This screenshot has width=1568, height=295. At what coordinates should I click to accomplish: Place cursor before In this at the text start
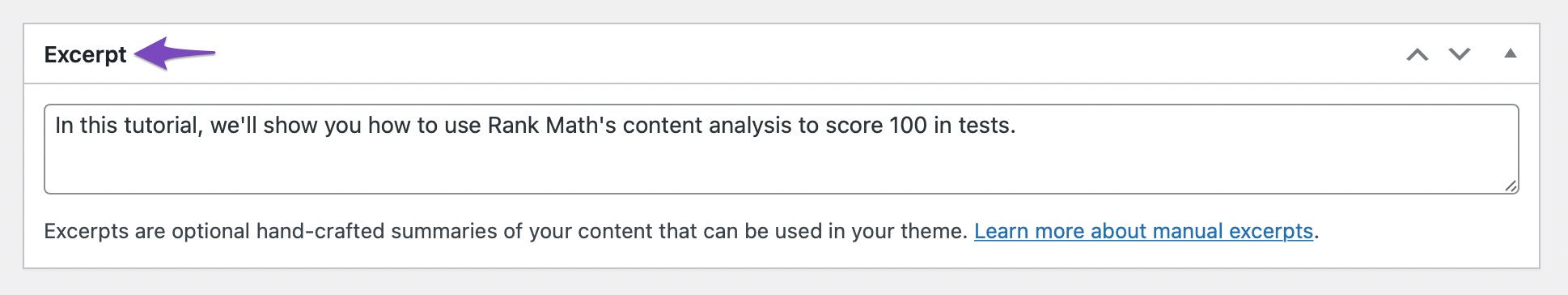coord(55,126)
